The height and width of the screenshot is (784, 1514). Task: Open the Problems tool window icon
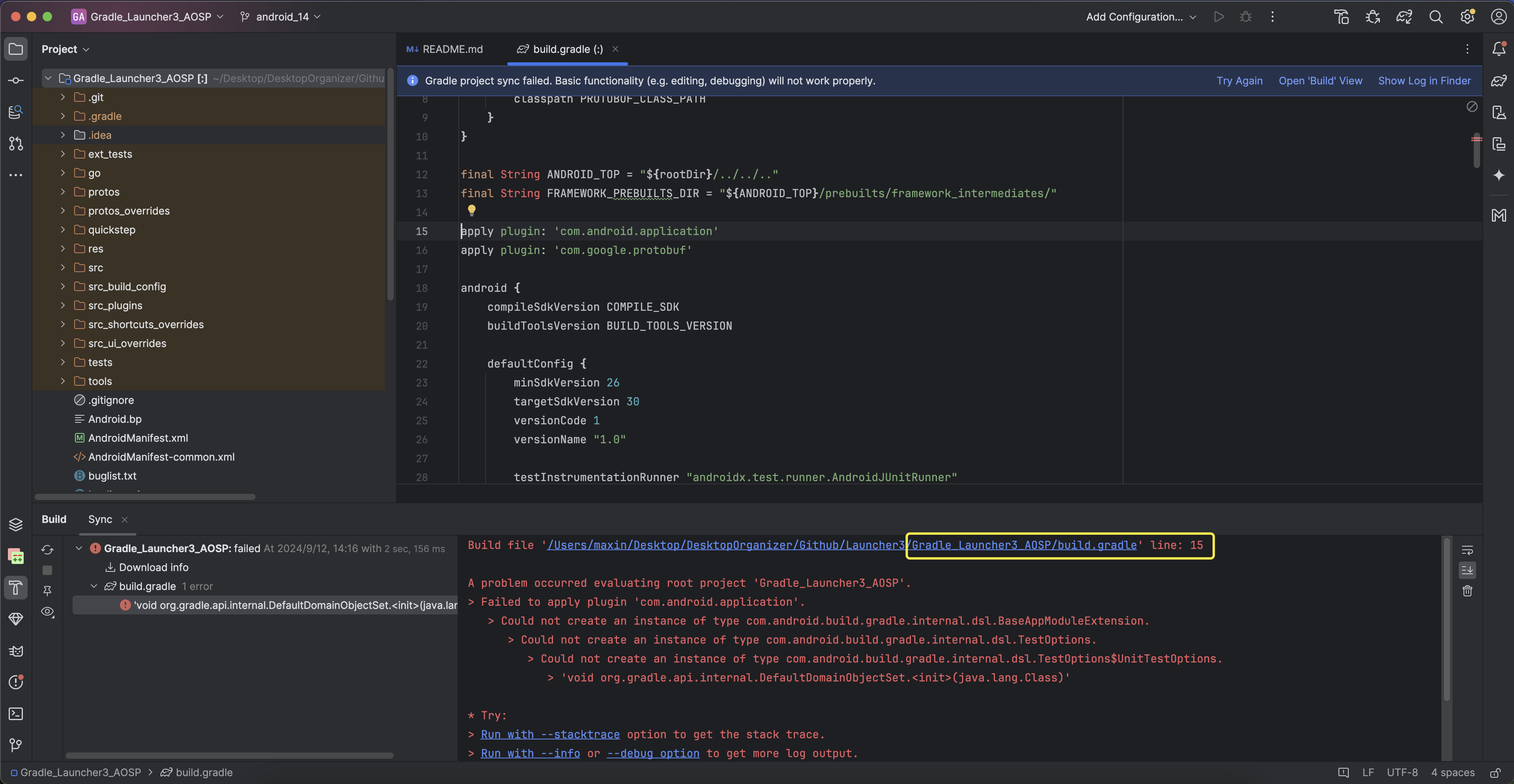(16, 682)
